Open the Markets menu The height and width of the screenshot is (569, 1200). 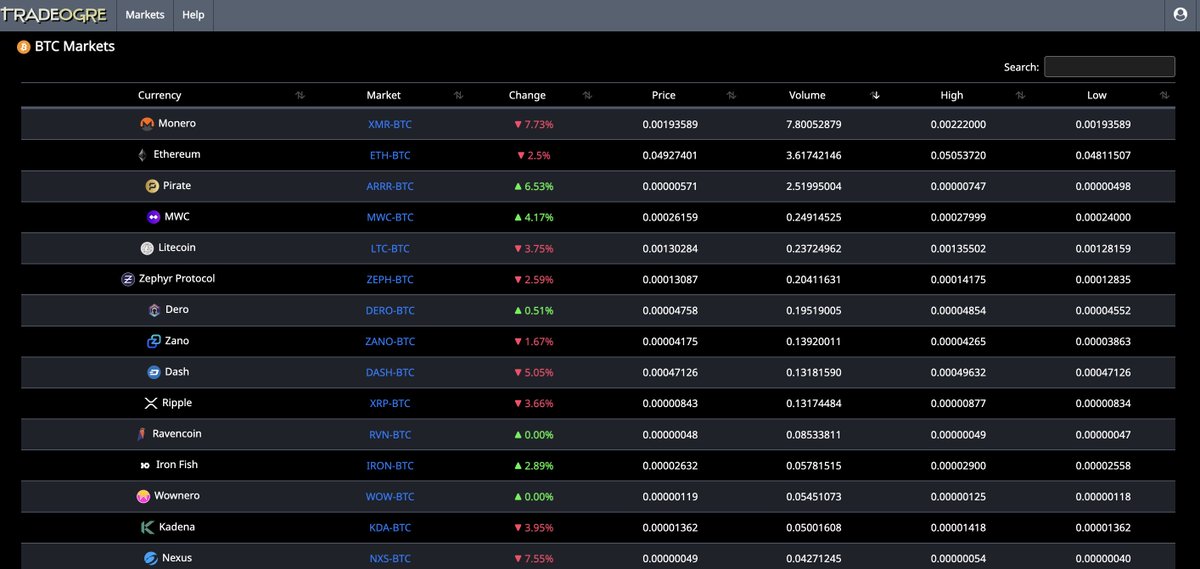tap(145, 15)
